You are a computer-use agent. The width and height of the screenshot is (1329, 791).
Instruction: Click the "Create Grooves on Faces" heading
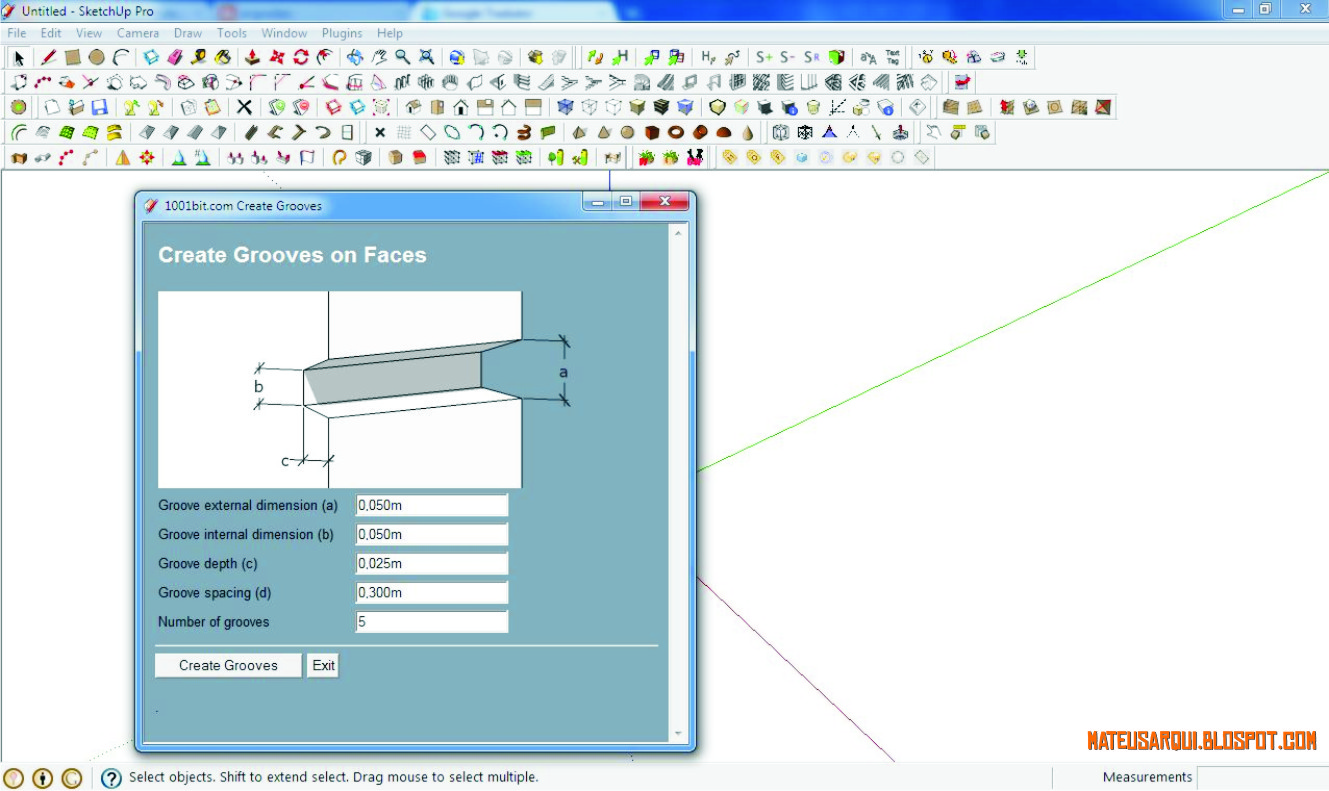(293, 255)
